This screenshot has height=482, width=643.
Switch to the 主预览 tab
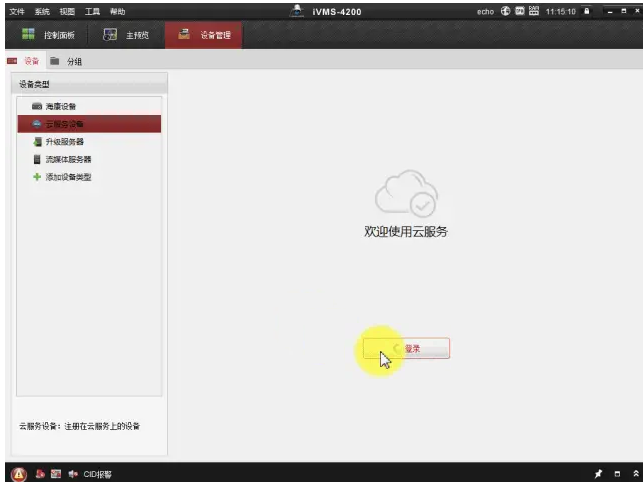click(x=126, y=36)
